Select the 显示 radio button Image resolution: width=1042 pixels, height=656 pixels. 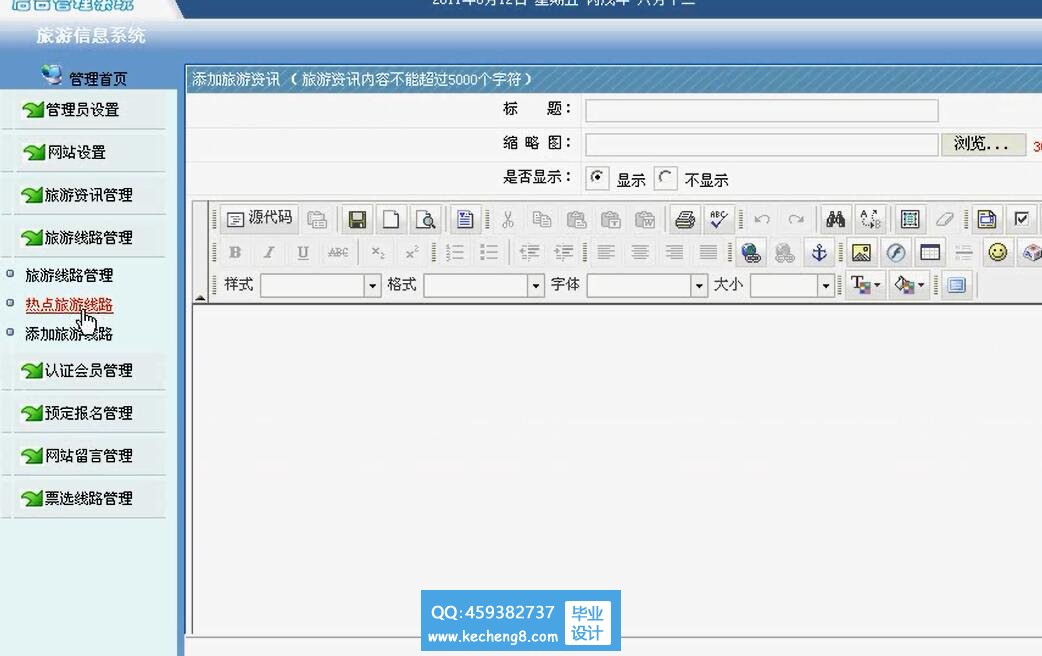(597, 178)
